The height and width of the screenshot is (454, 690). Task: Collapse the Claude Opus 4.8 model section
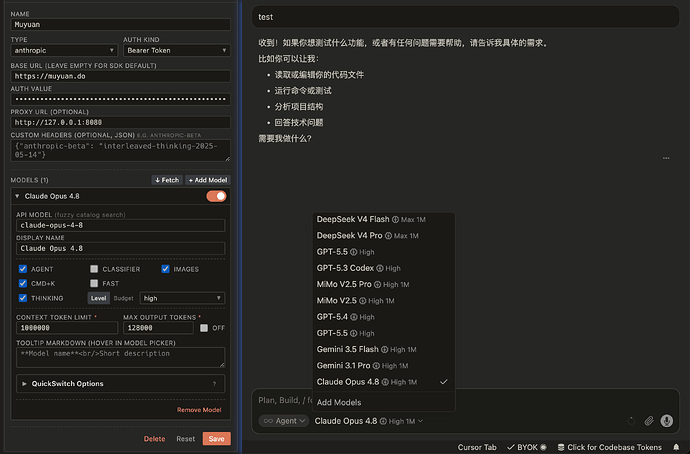(17, 196)
